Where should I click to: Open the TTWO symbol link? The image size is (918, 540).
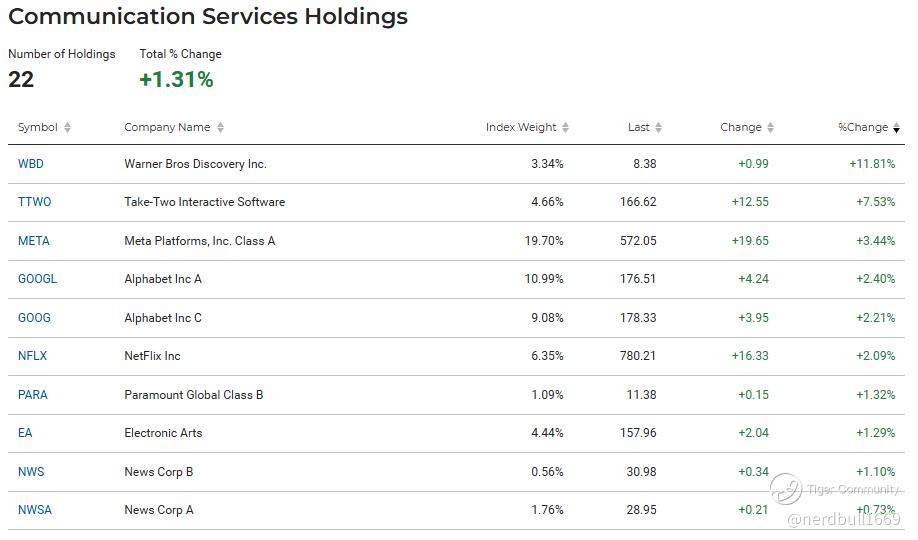[x=35, y=202]
